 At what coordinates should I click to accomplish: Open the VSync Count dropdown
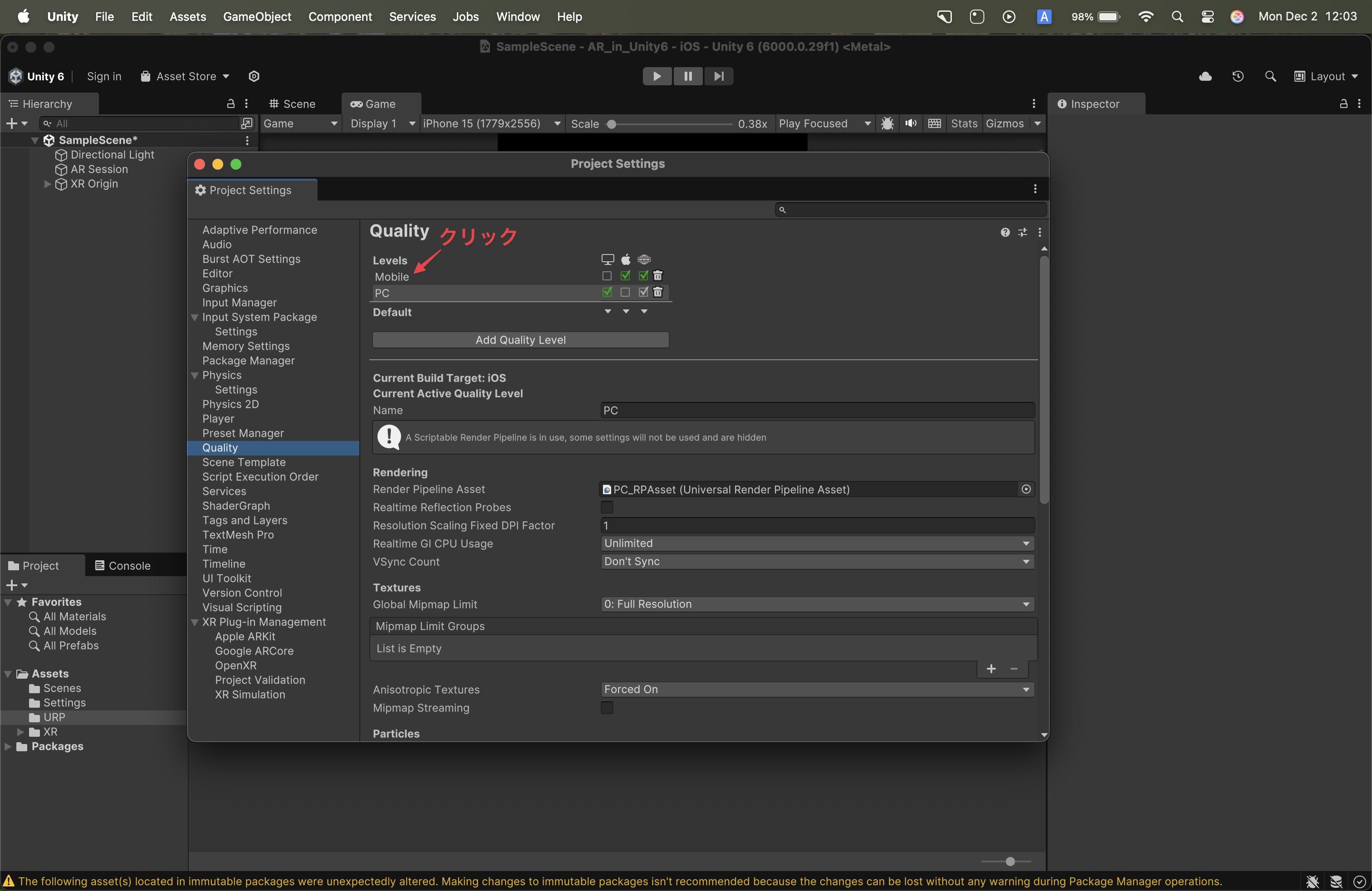(x=817, y=561)
